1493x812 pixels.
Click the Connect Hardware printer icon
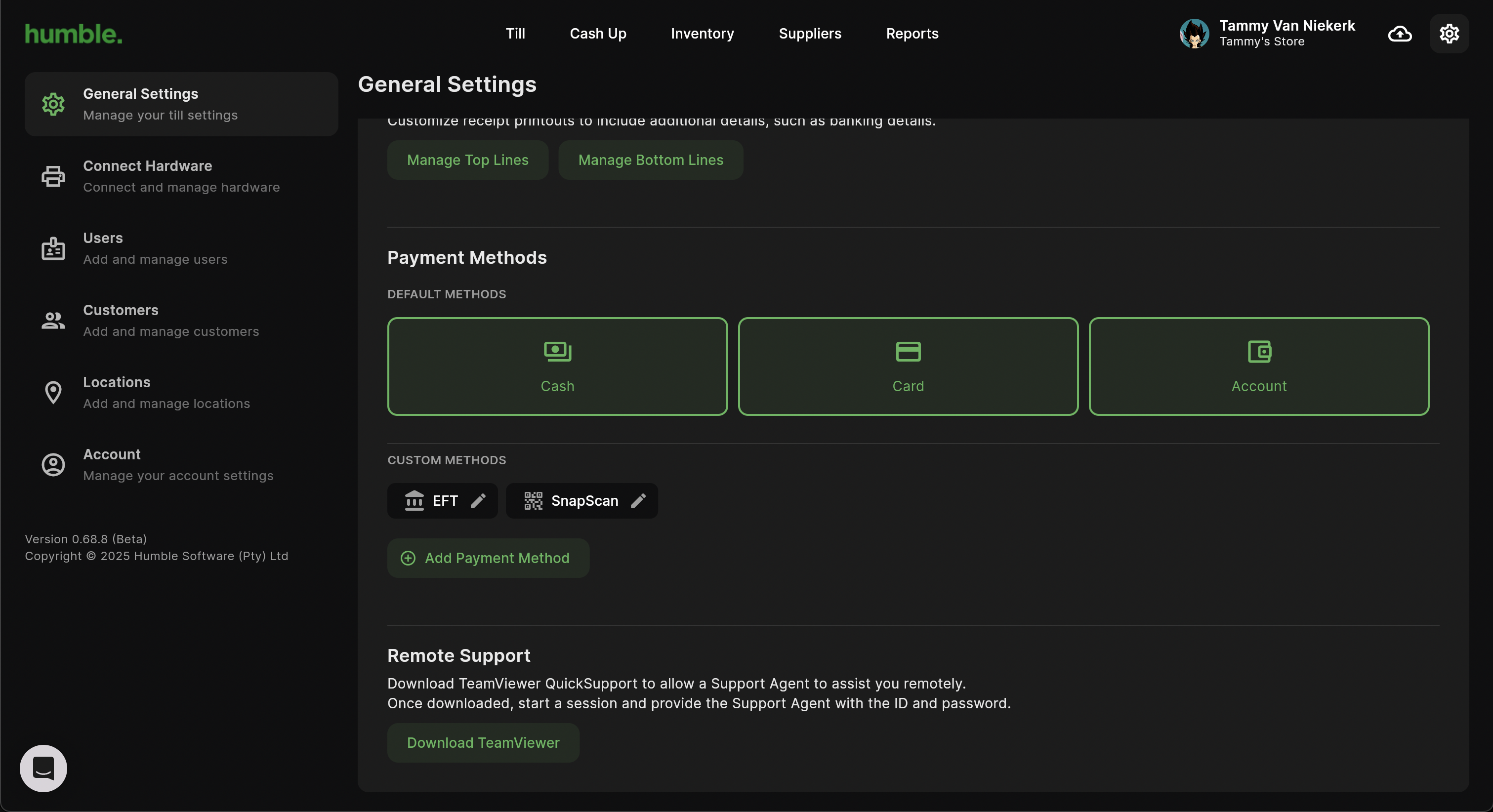pyautogui.click(x=53, y=176)
